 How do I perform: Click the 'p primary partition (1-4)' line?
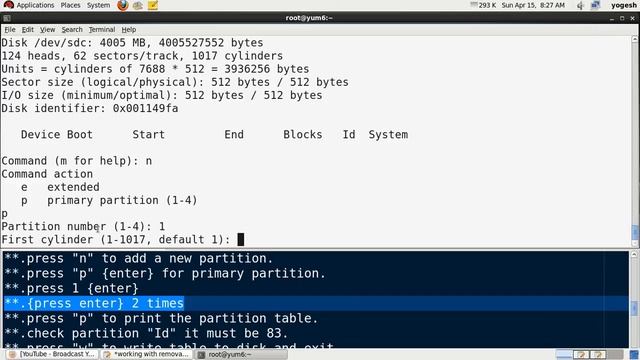click(109, 200)
